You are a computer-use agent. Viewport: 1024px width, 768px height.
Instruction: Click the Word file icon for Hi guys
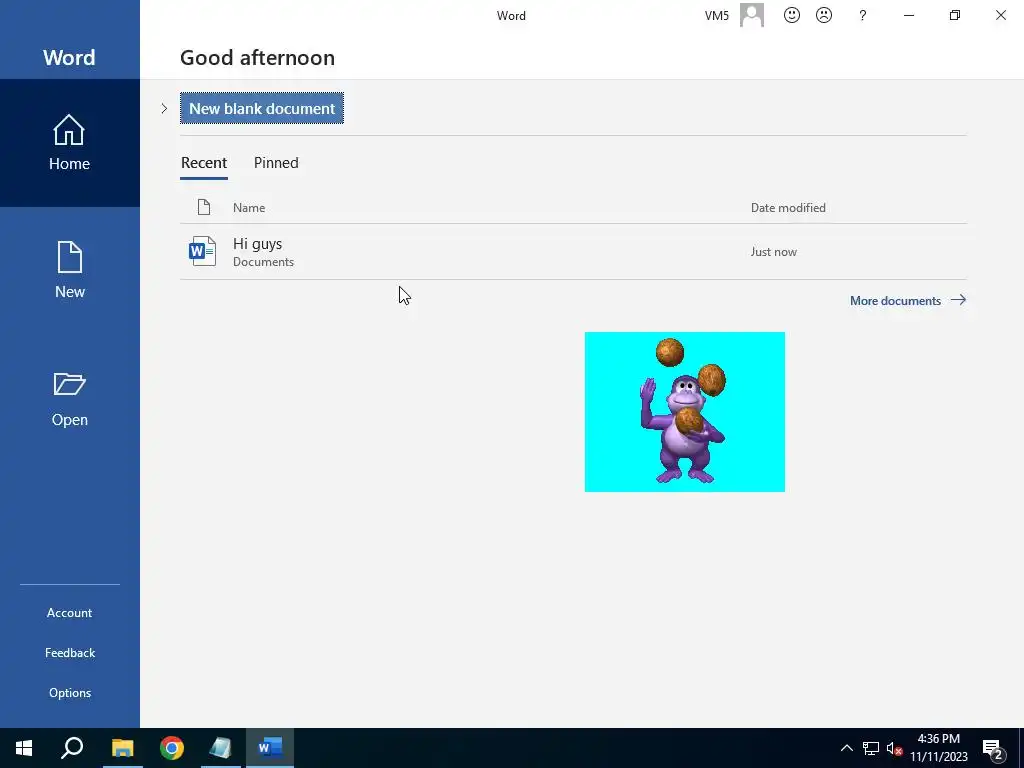pos(202,251)
